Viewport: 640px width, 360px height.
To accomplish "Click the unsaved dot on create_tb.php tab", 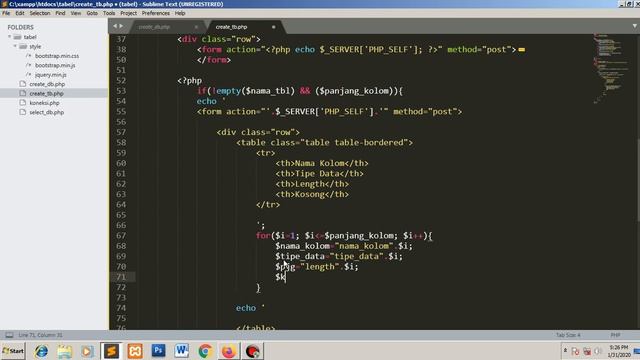I will 273,27.
